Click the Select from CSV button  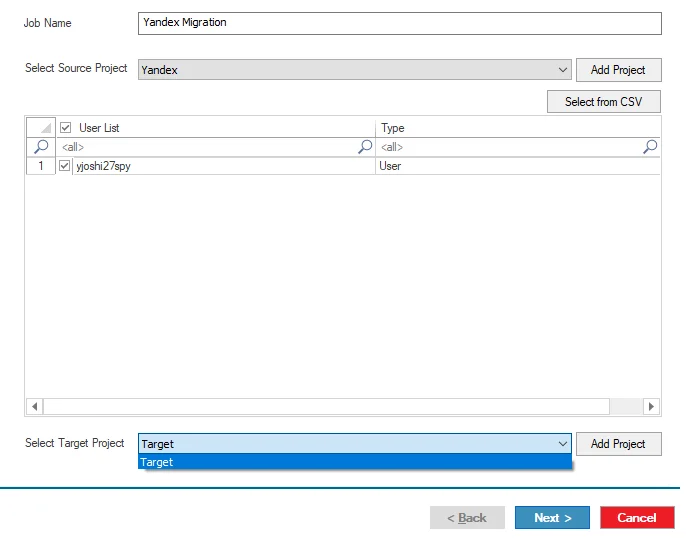coord(603,102)
